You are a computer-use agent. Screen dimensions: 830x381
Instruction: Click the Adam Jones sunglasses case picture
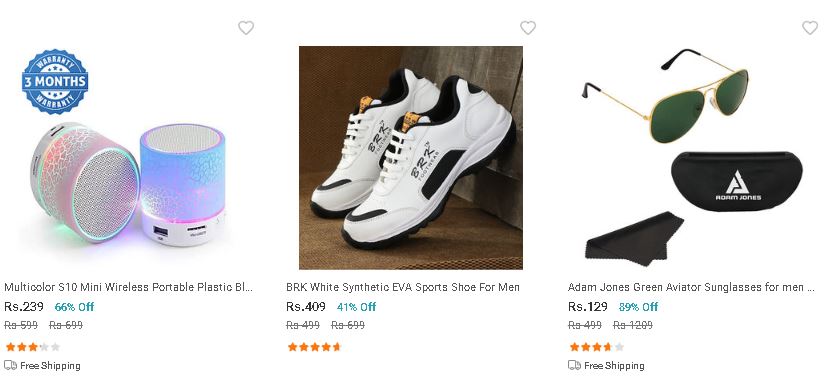[737, 180]
